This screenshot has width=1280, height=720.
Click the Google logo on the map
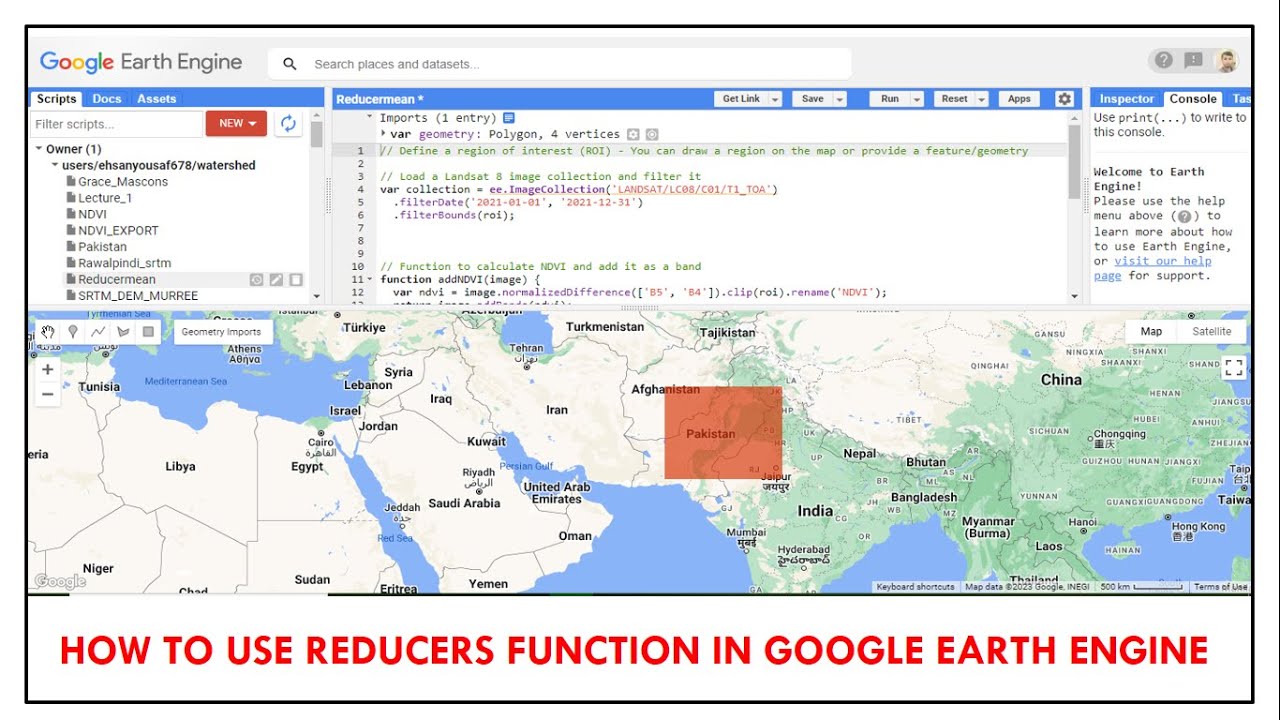coord(60,581)
